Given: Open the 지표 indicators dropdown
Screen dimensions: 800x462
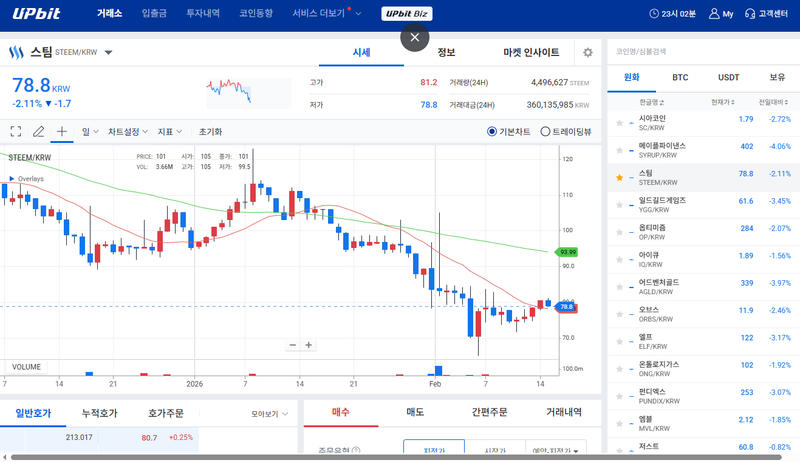Looking at the screenshot, I should [170, 131].
